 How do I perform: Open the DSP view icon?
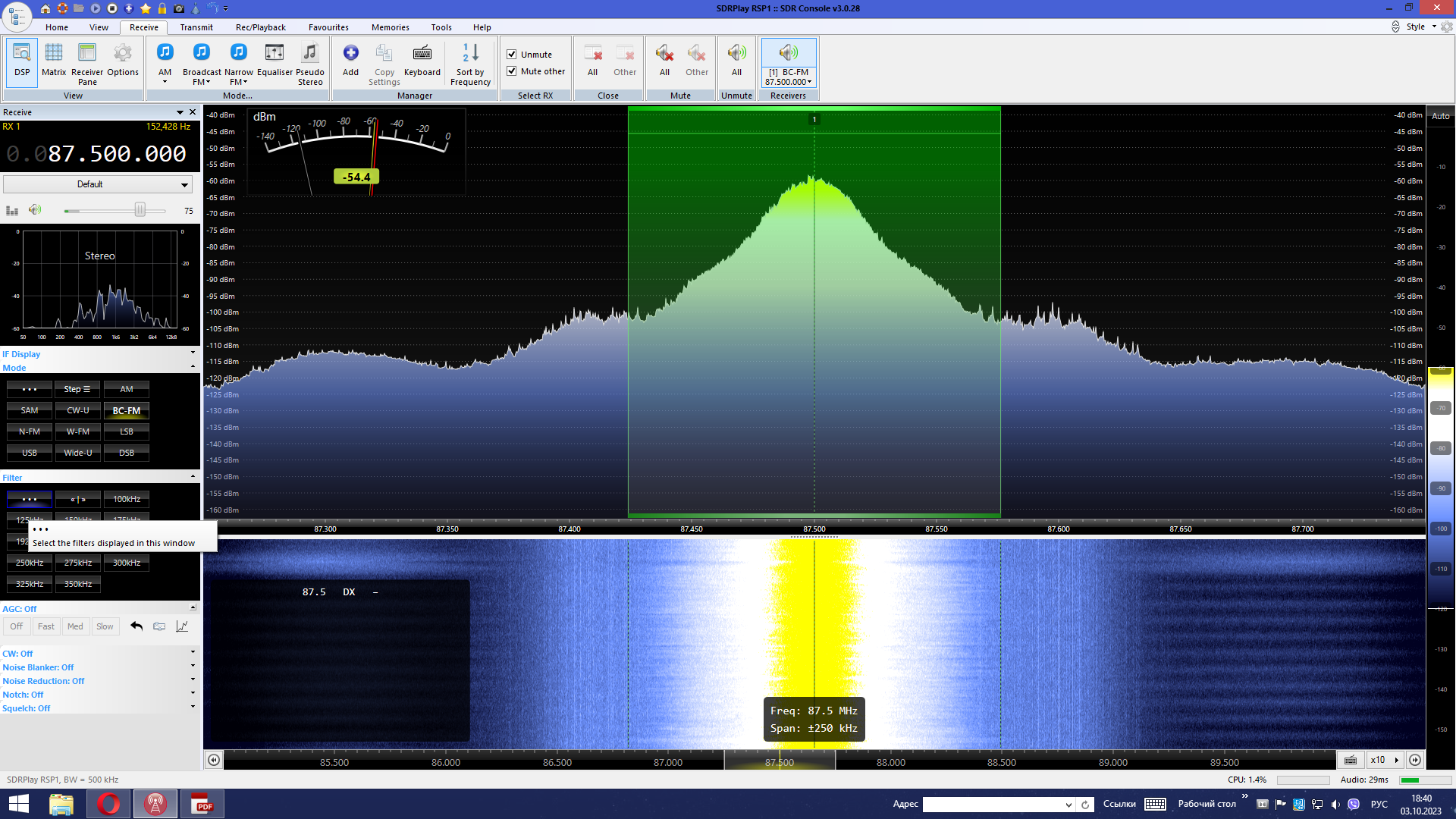22,60
